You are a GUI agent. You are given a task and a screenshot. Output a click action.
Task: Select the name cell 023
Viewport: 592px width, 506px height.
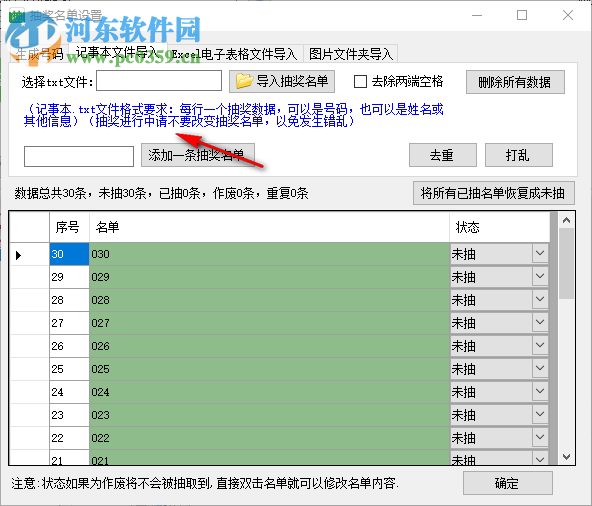[x=269, y=415]
